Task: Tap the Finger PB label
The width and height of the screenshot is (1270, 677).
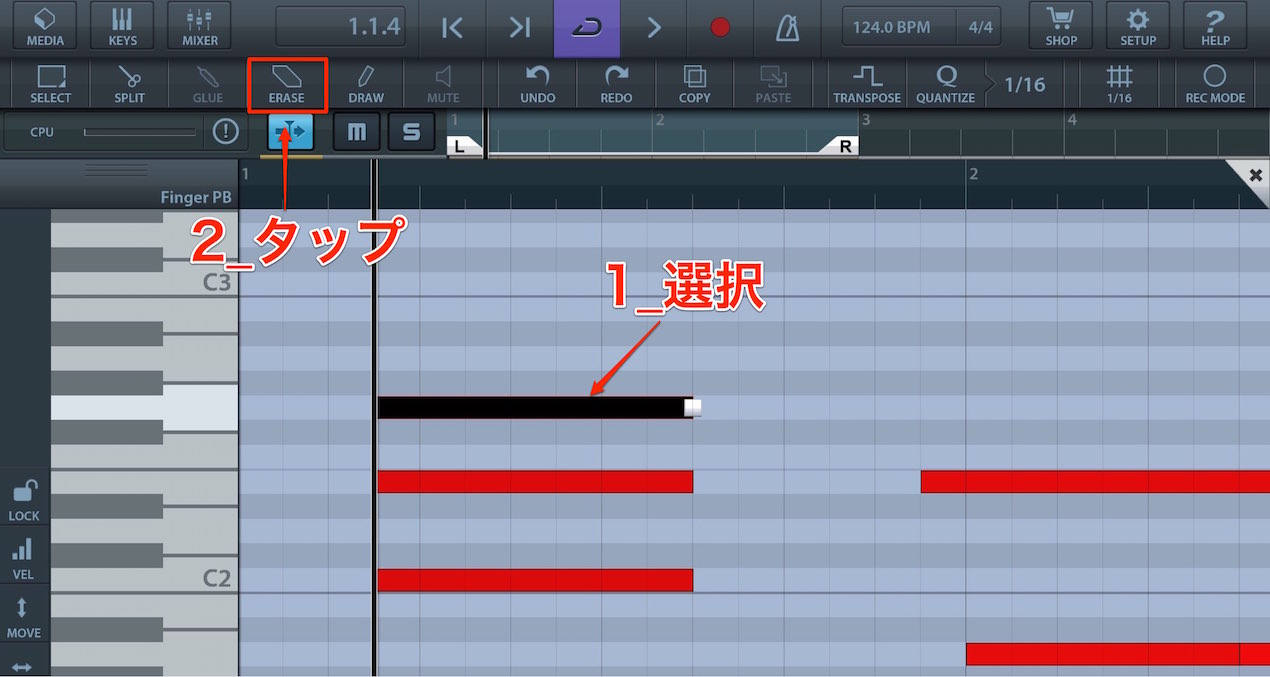Action: pos(196,197)
